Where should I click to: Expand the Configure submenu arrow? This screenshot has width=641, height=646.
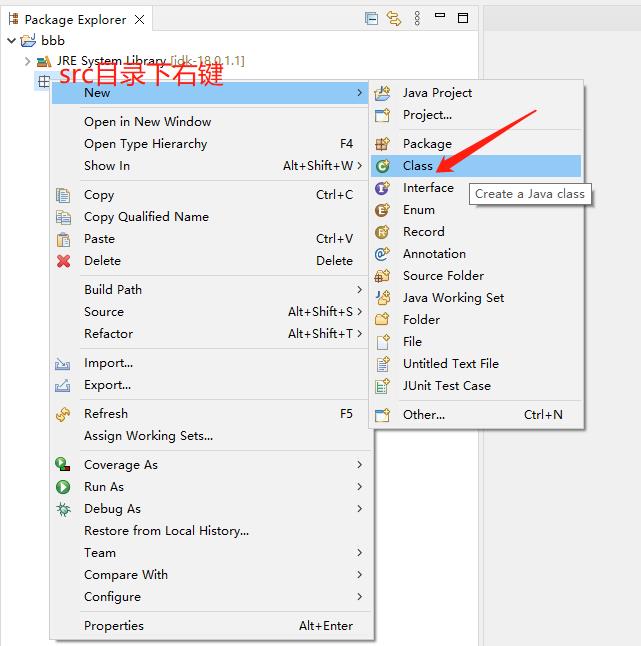click(360, 597)
